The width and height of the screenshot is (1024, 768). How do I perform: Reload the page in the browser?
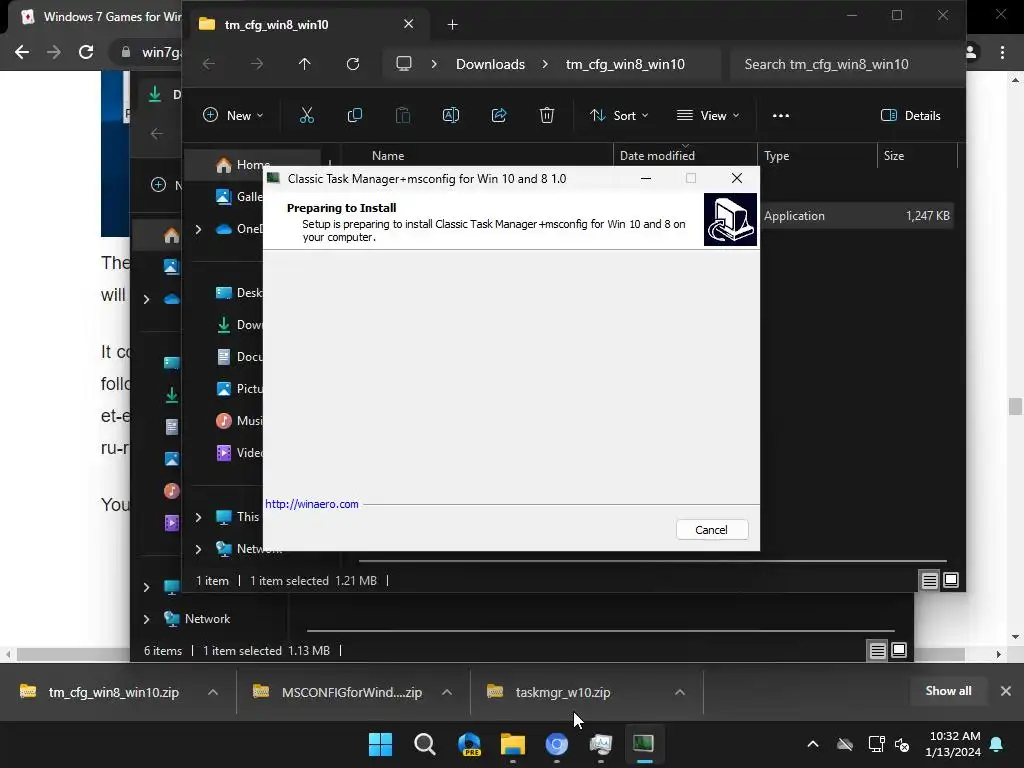coord(86,52)
